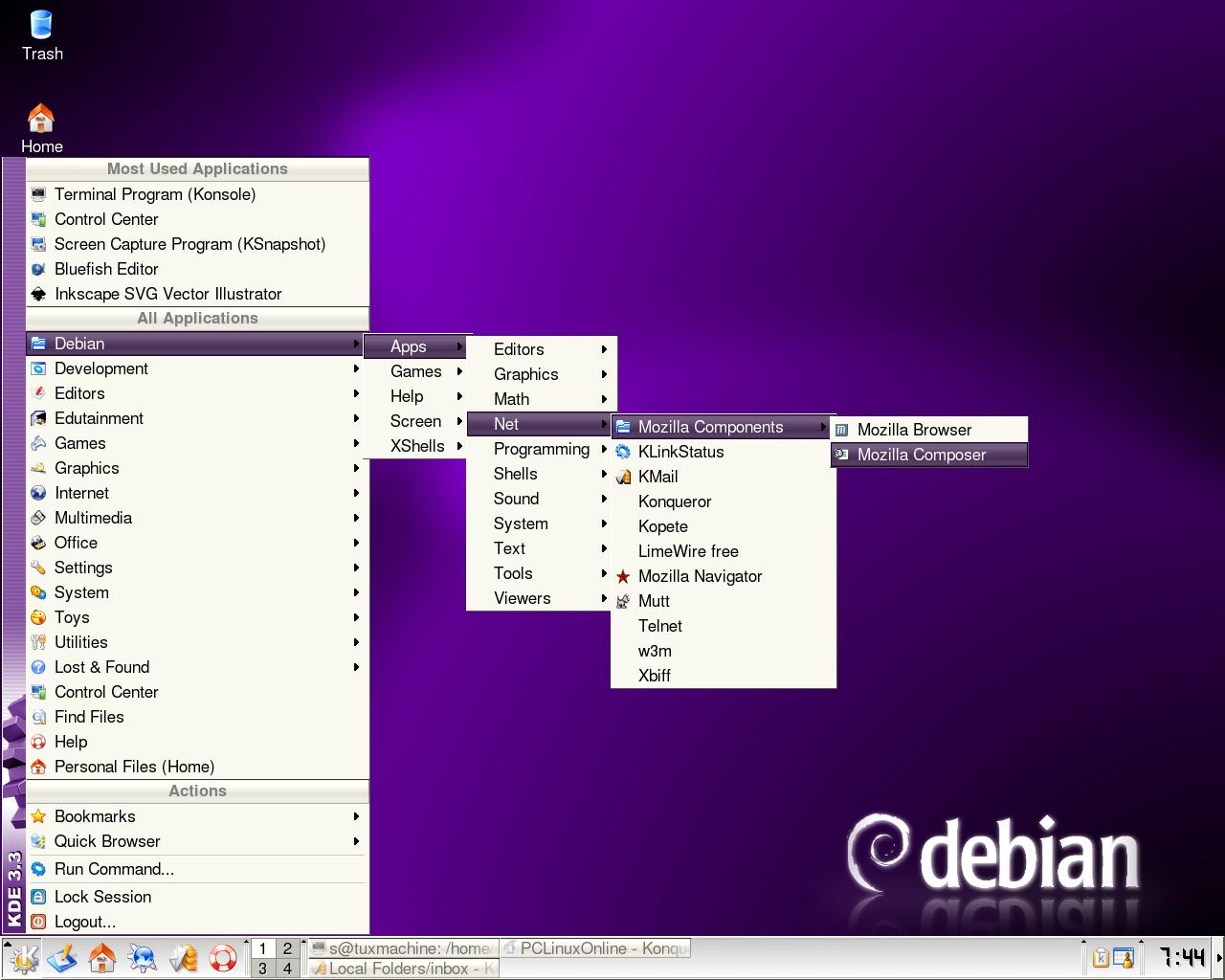The width and height of the screenshot is (1225, 980).
Task: Select Konqueror in the Net menu
Action: click(x=724, y=501)
